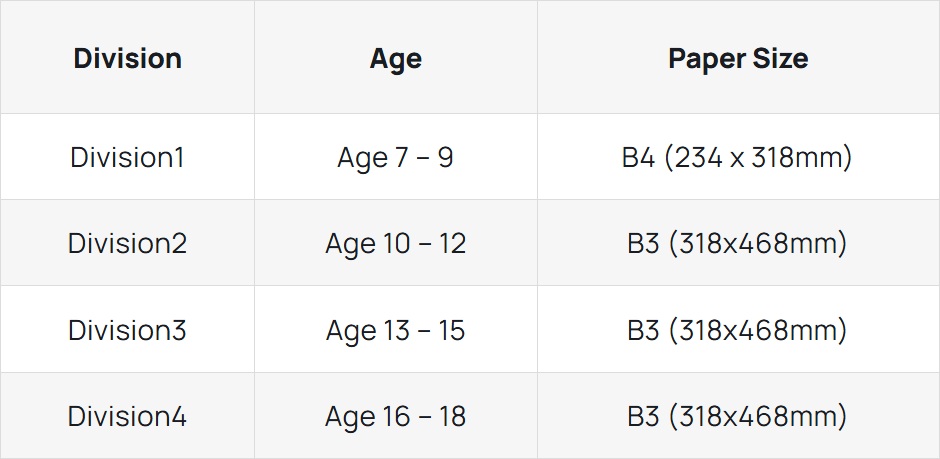Click the Division column header
Screen dimensions: 940x459
(x=127, y=58)
